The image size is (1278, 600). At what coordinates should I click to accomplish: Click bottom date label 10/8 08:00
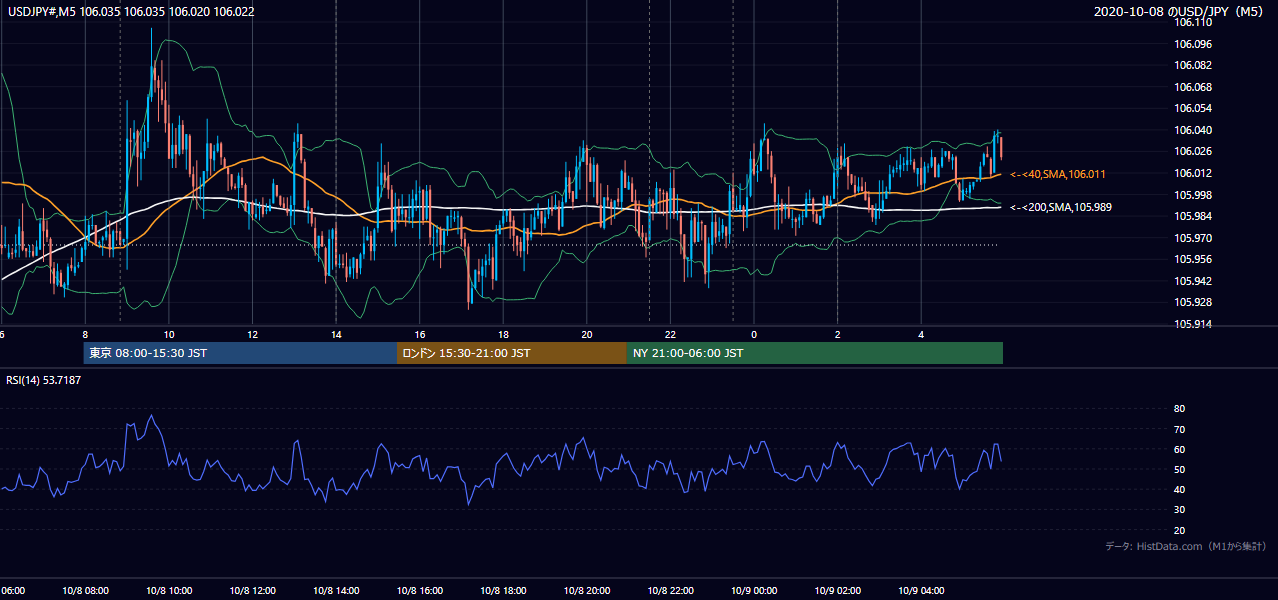85,591
